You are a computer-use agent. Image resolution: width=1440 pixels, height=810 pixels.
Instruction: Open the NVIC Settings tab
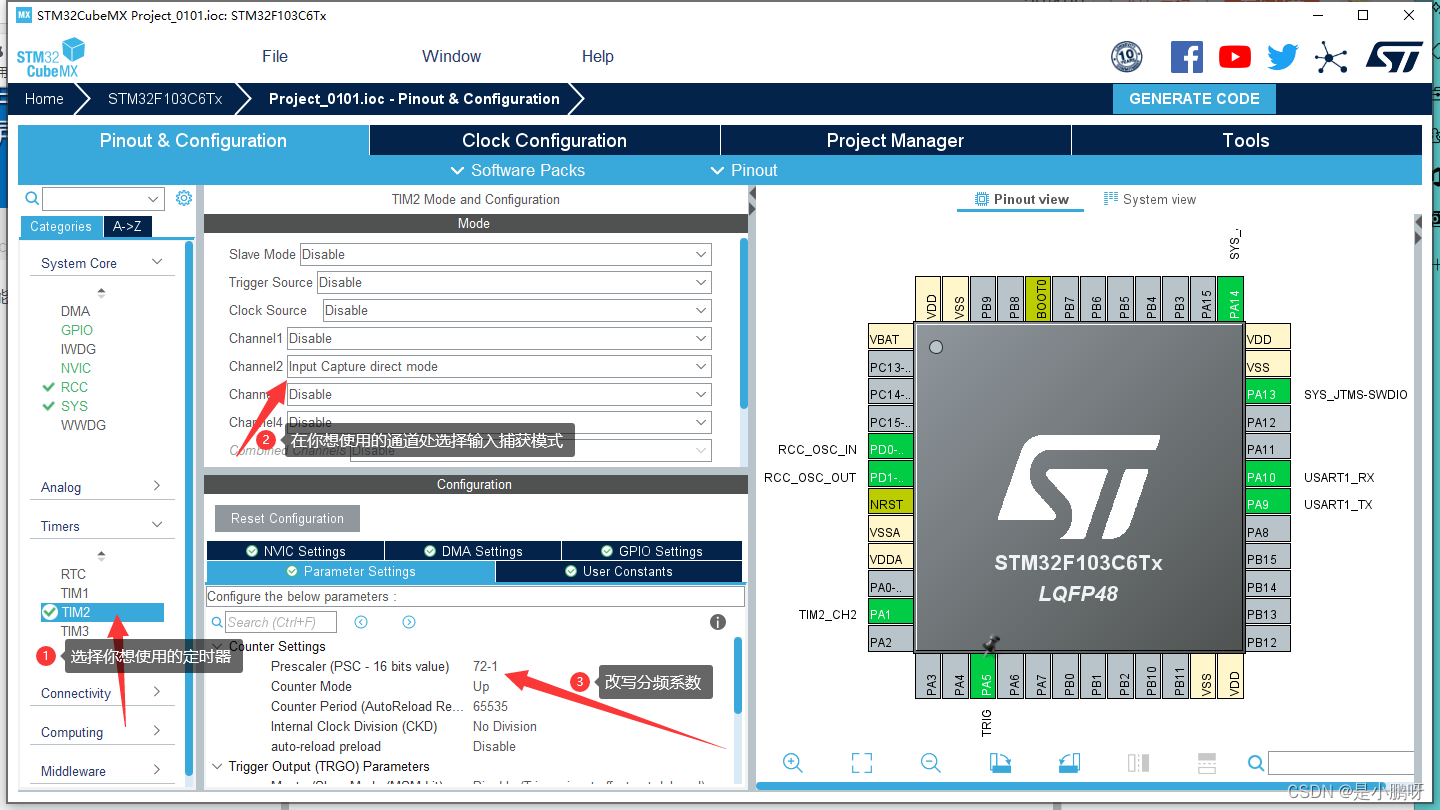(x=295, y=551)
